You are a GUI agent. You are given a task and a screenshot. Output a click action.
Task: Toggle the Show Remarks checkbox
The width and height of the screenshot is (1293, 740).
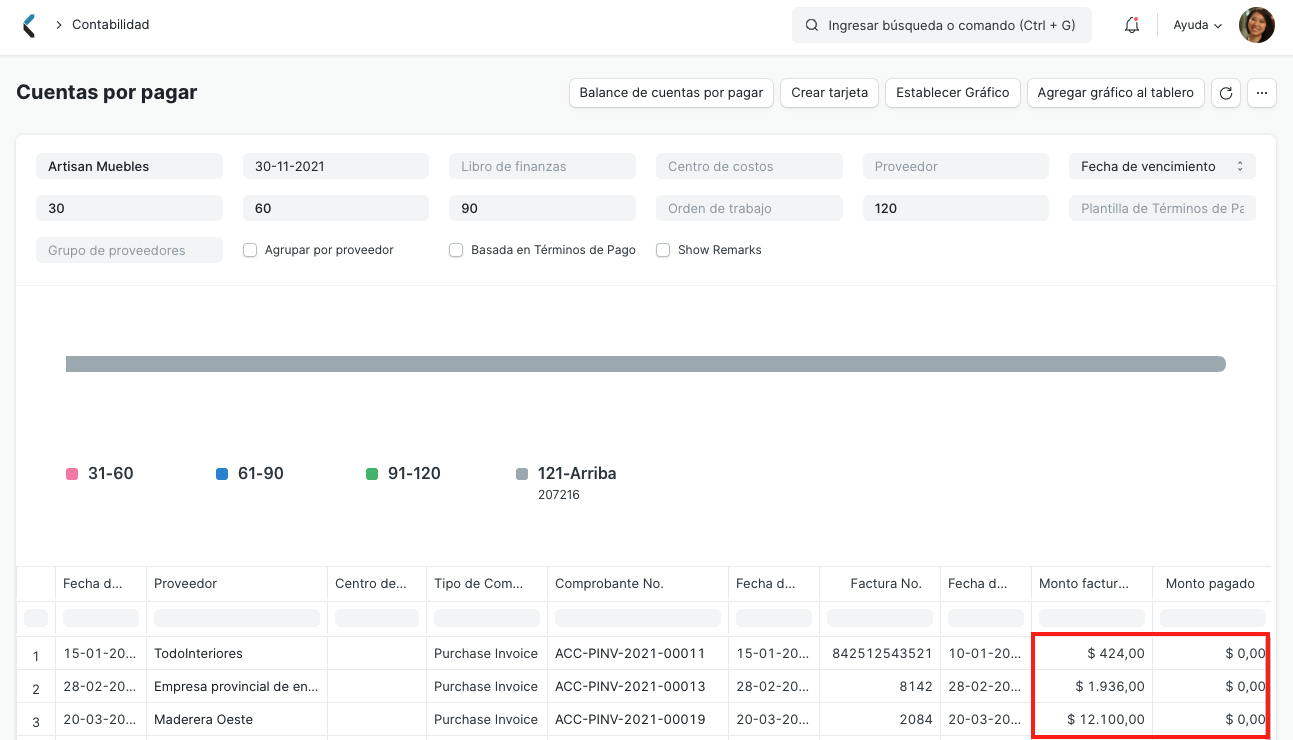(x=663, y=249)
